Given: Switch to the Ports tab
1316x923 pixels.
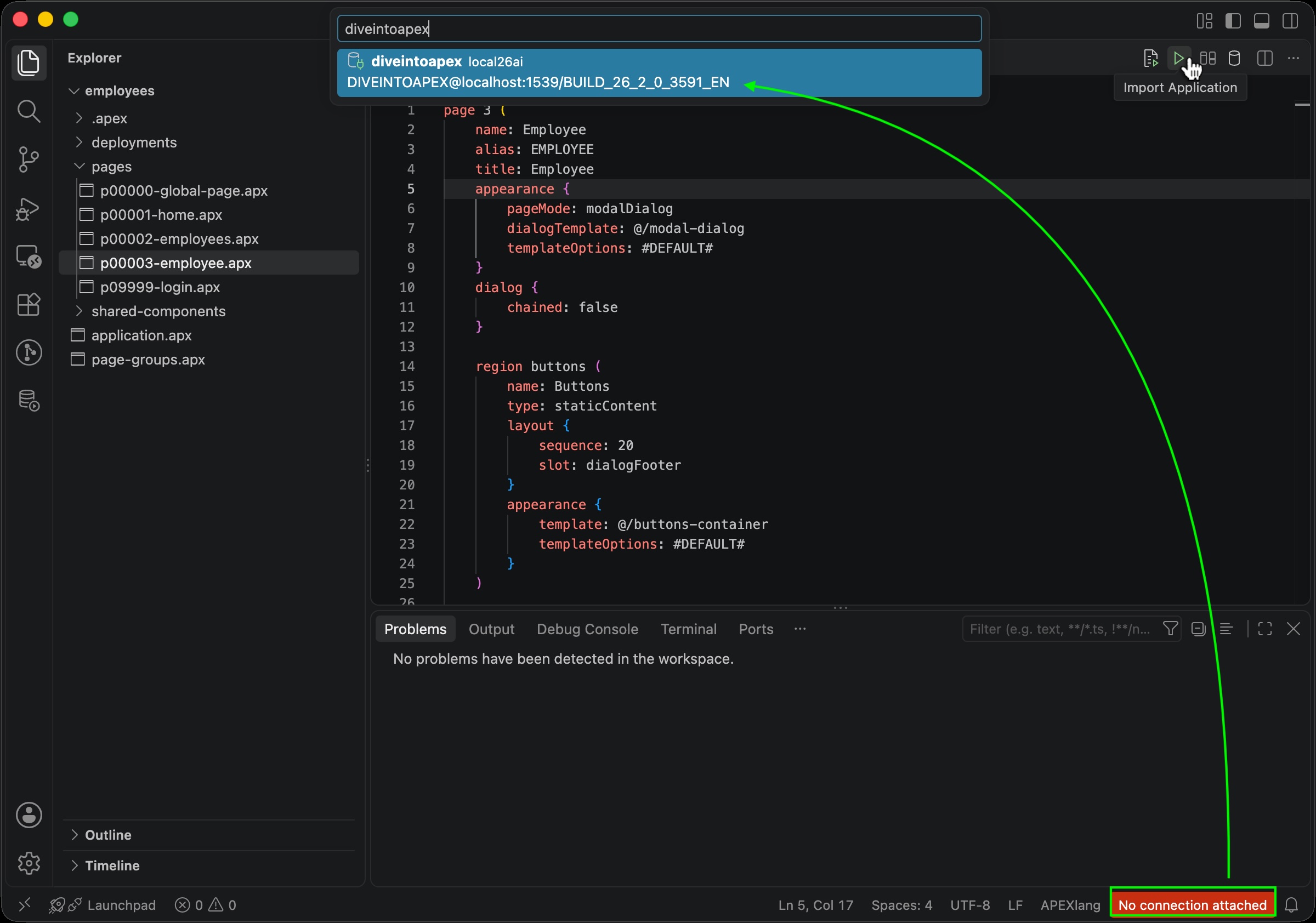Looking at the screenshot, I should tap(756, 629).
